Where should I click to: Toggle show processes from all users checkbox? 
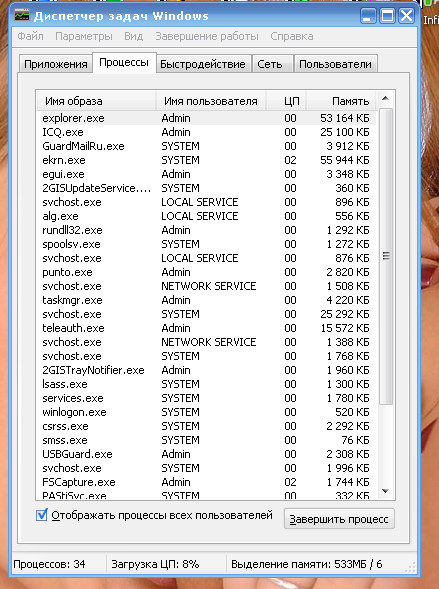(41, 515)
